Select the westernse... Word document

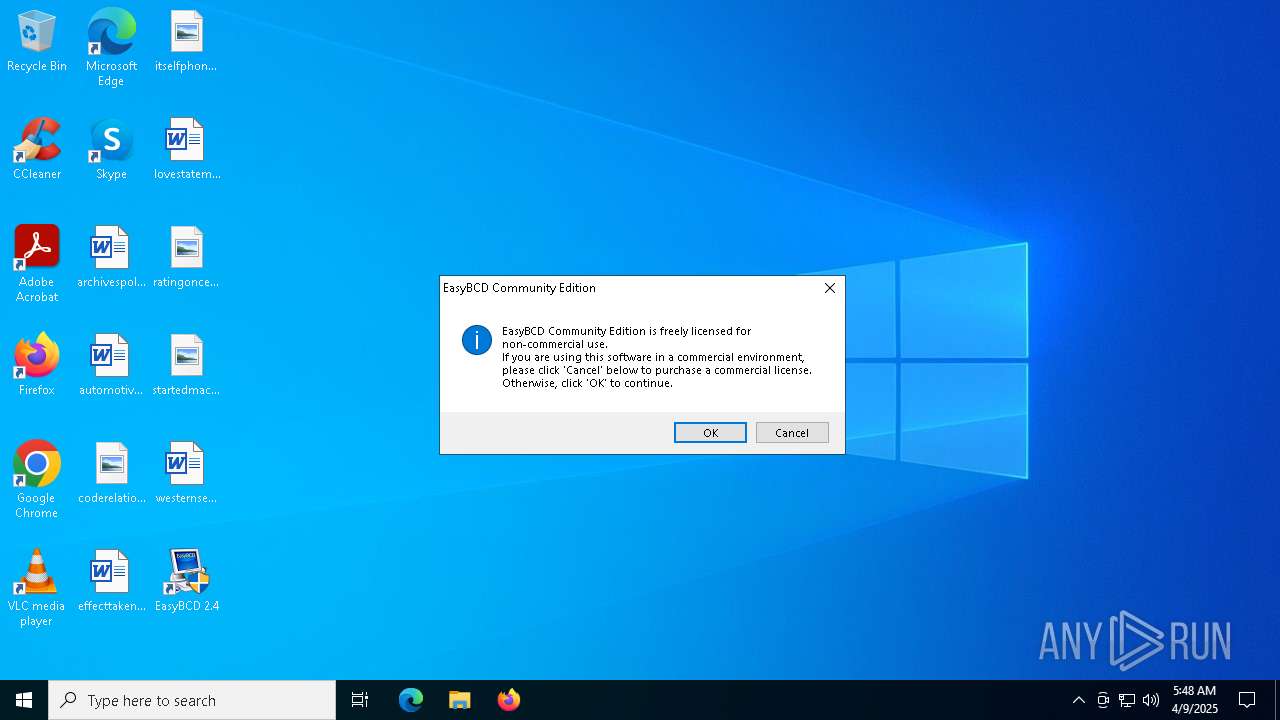tap(186, 474)
